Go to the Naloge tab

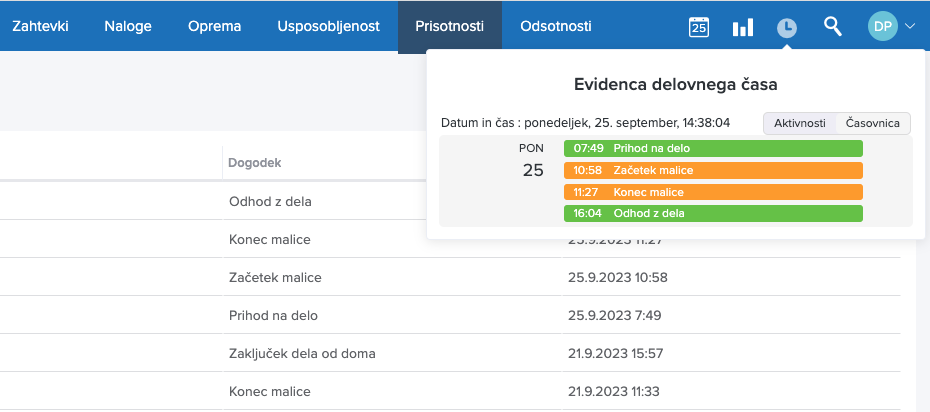(x=128, y=26)
